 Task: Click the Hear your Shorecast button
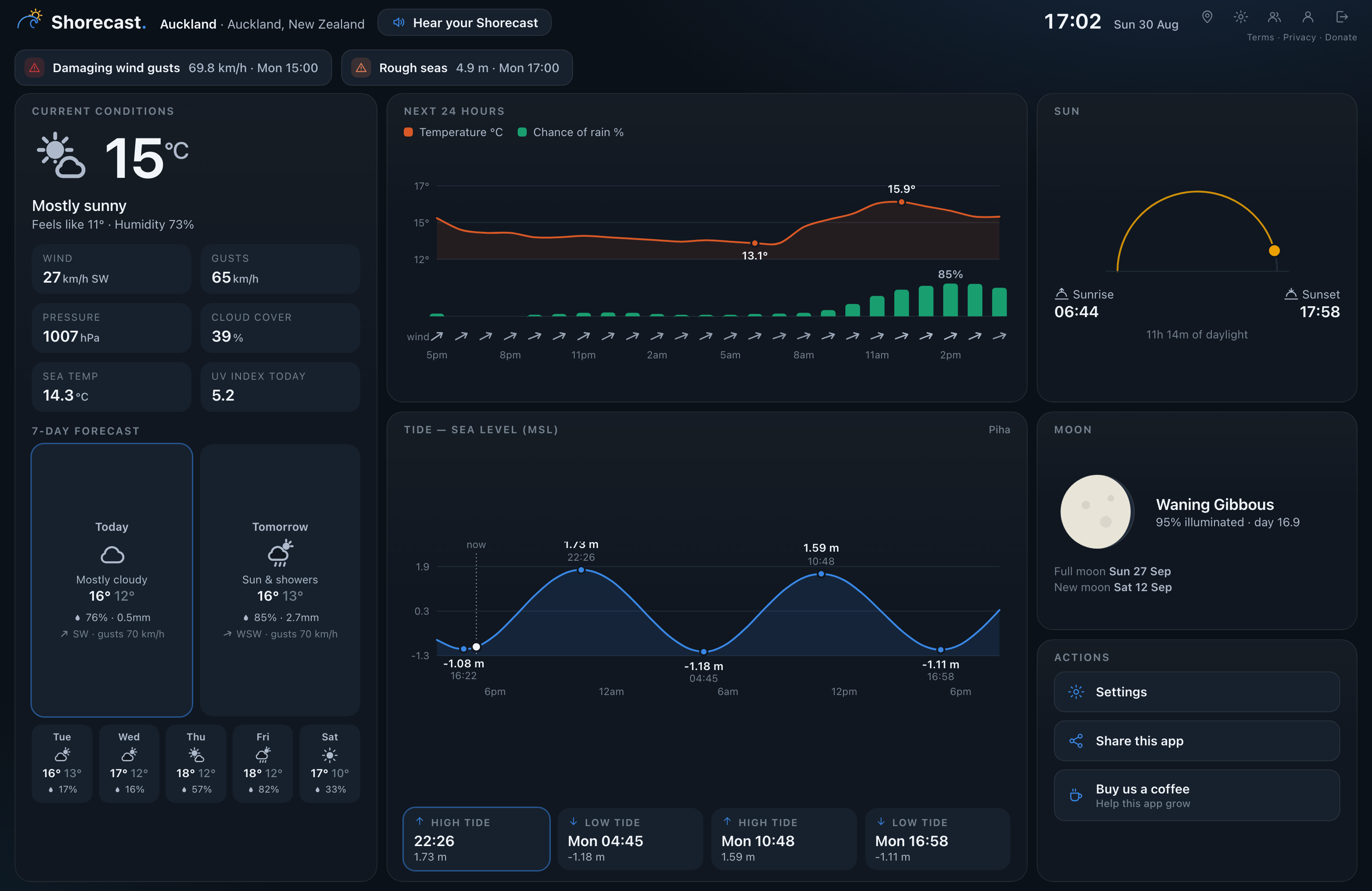(x=464, y=23)
